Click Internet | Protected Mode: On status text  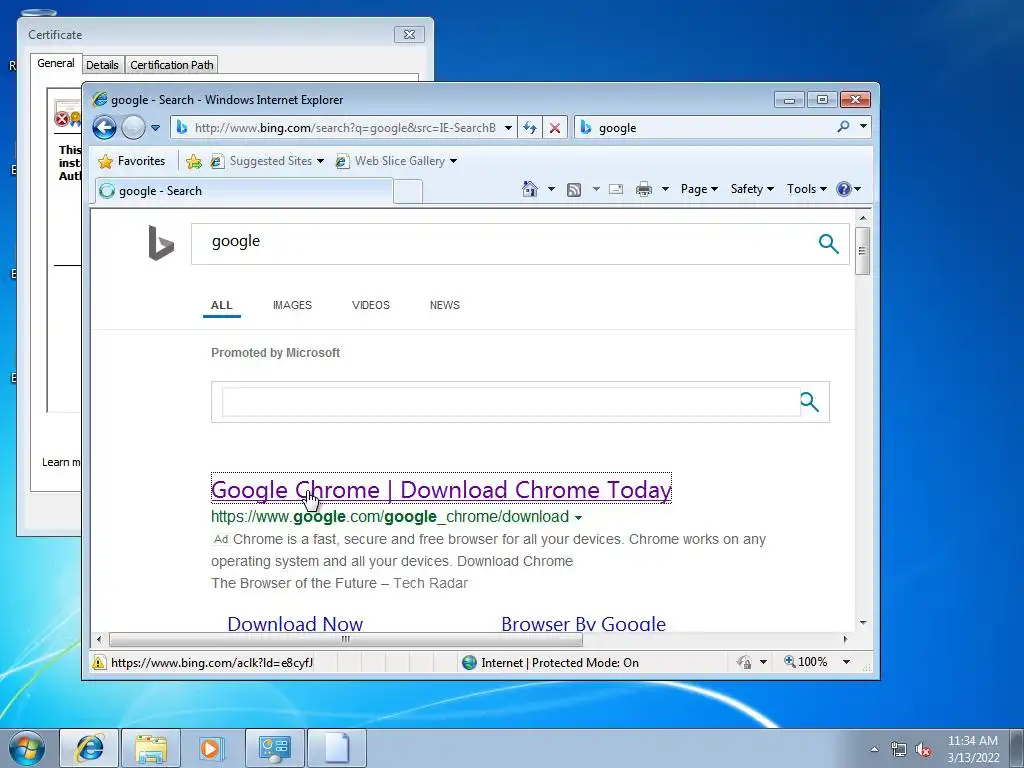coord(560,662)
